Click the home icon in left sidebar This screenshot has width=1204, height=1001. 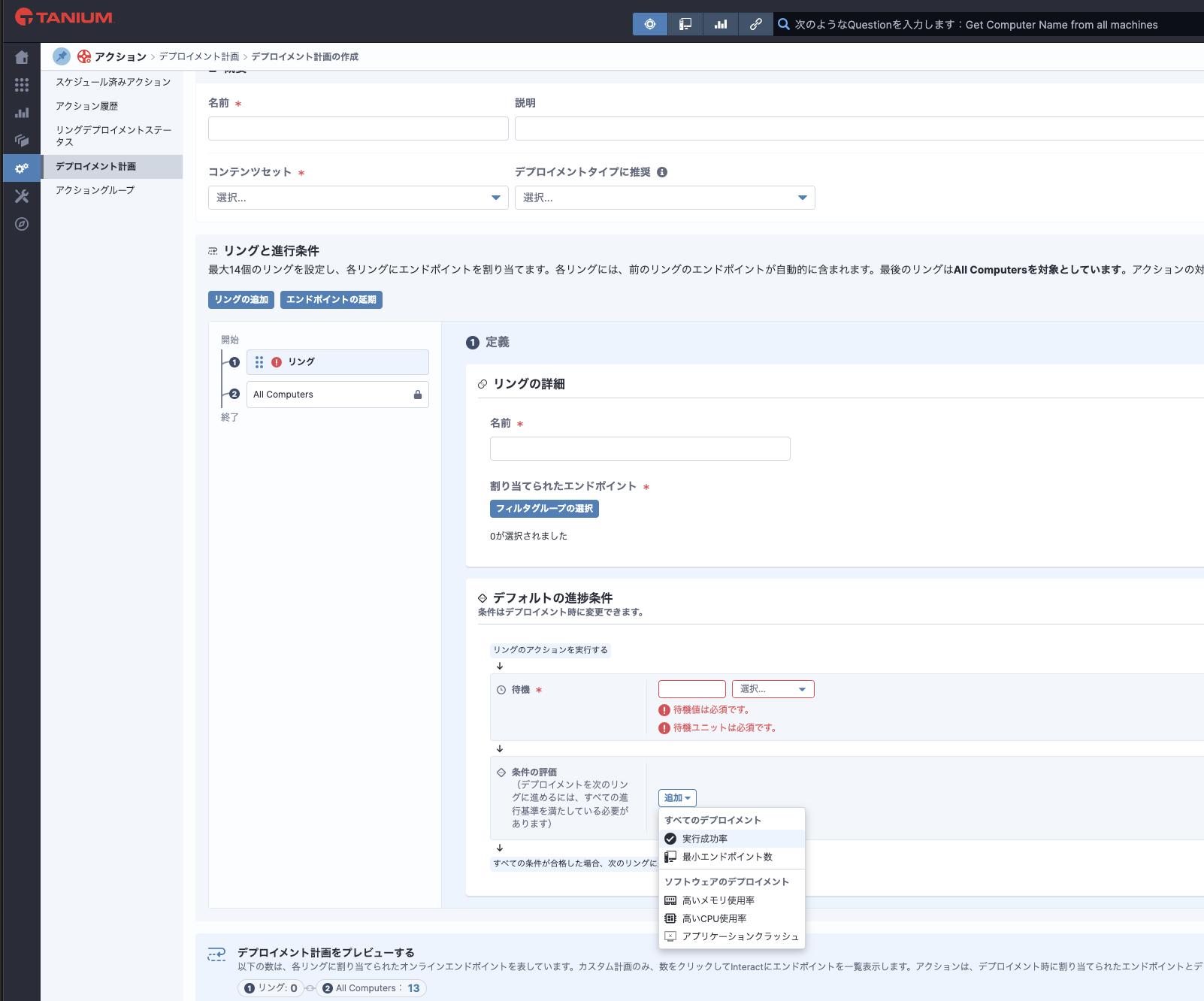coord(22,57)
